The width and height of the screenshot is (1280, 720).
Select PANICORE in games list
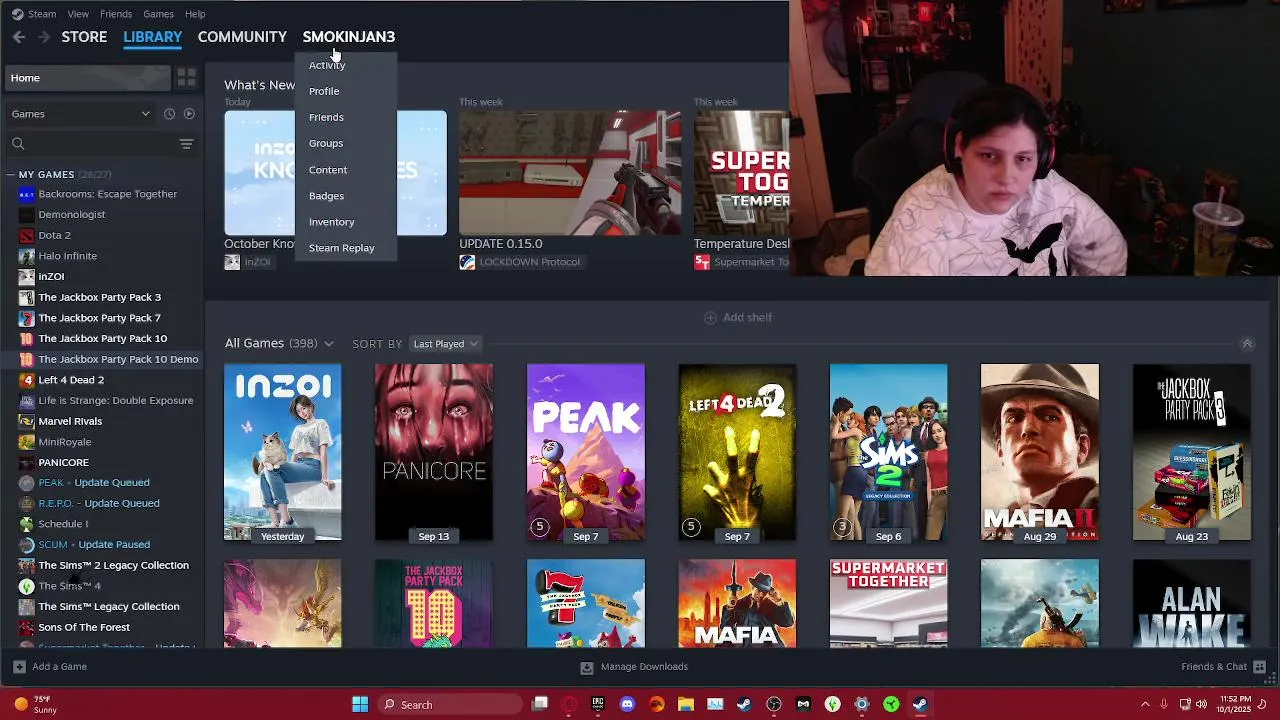pyautogui.click(x=63, y=462)
